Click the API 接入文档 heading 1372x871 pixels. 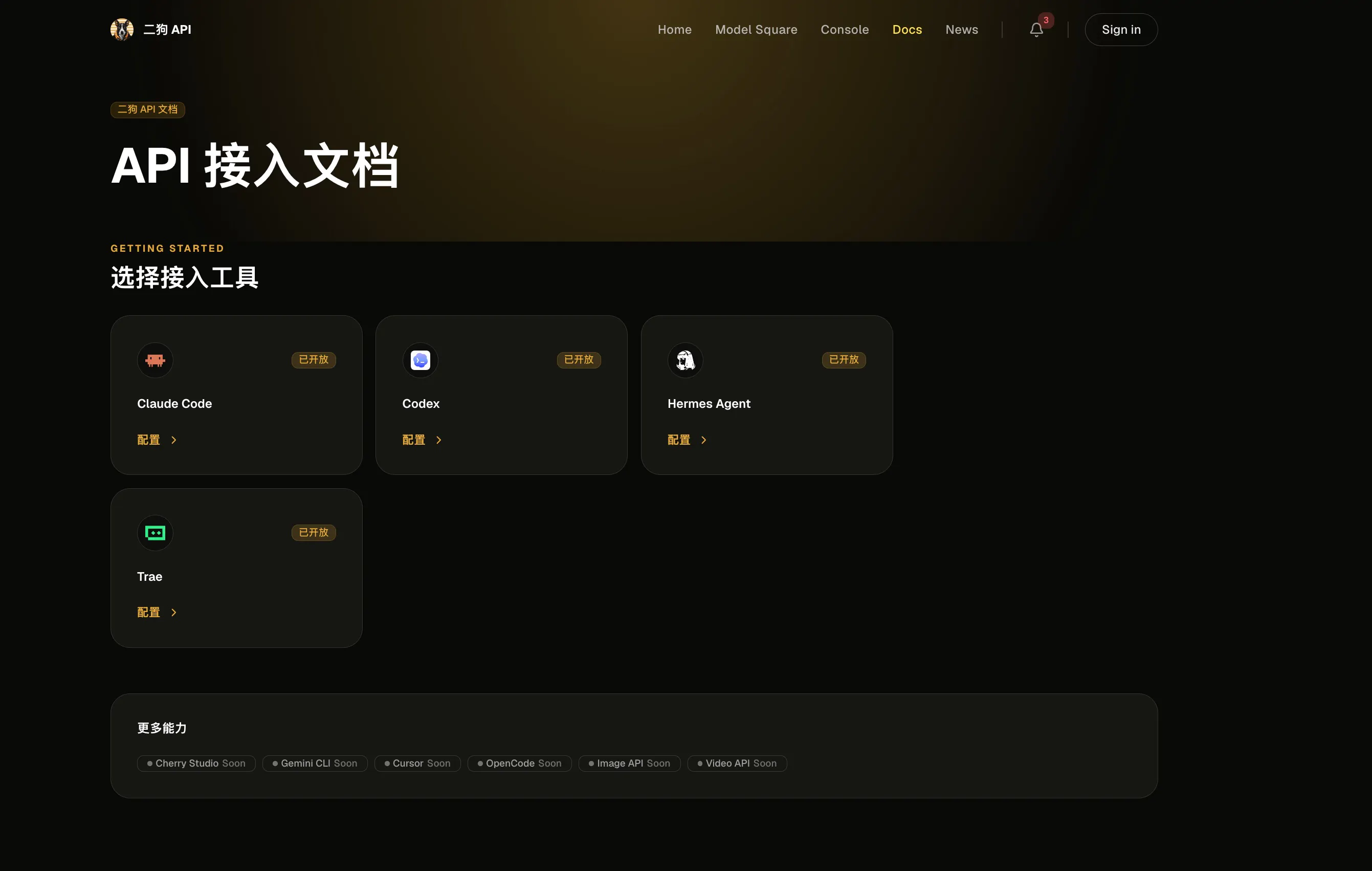click(x=255, y=166)
